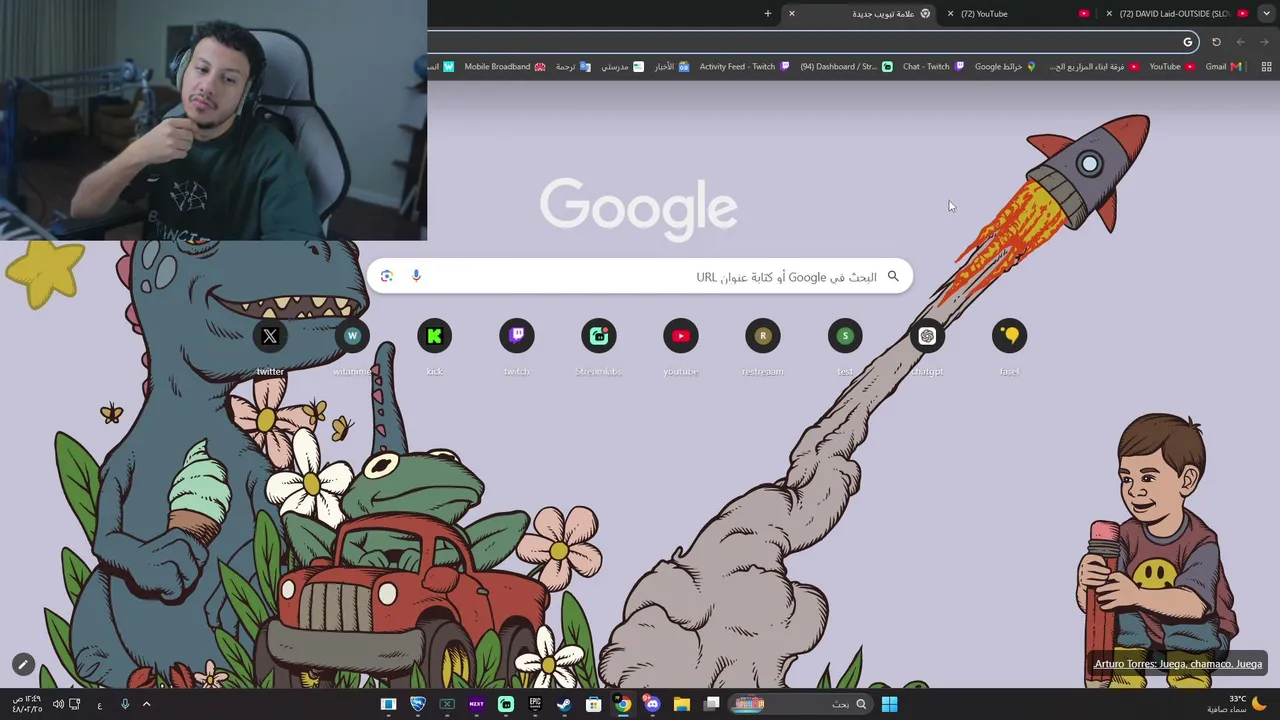The height and width of the screenshot is (720, 1280).
Task: Open the Google Maps خرائط bookmark
Action: 1005,67
